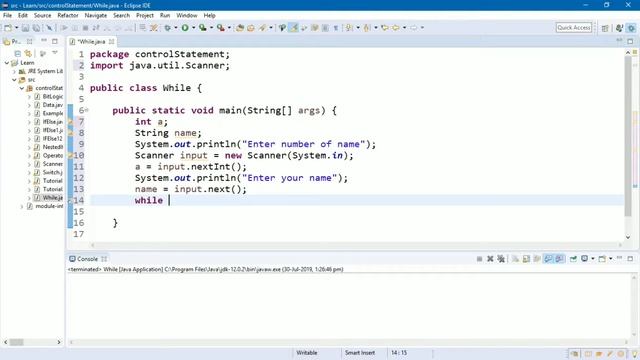Toggle Mark Occurrences in toolbar
The width and height of the screenshot is (640, 360).
pyautogui.click(x=293, y=28)
